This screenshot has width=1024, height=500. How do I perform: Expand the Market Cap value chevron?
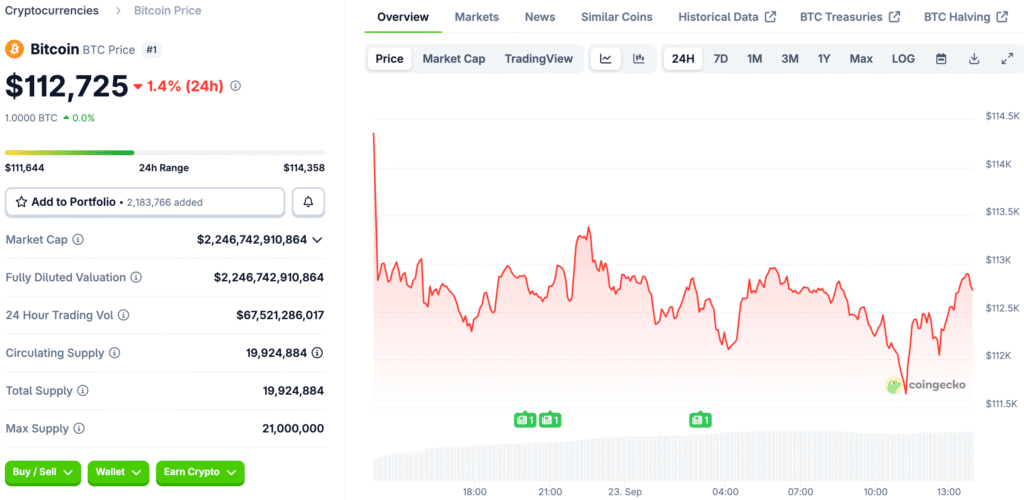click(x=317, y=240)
